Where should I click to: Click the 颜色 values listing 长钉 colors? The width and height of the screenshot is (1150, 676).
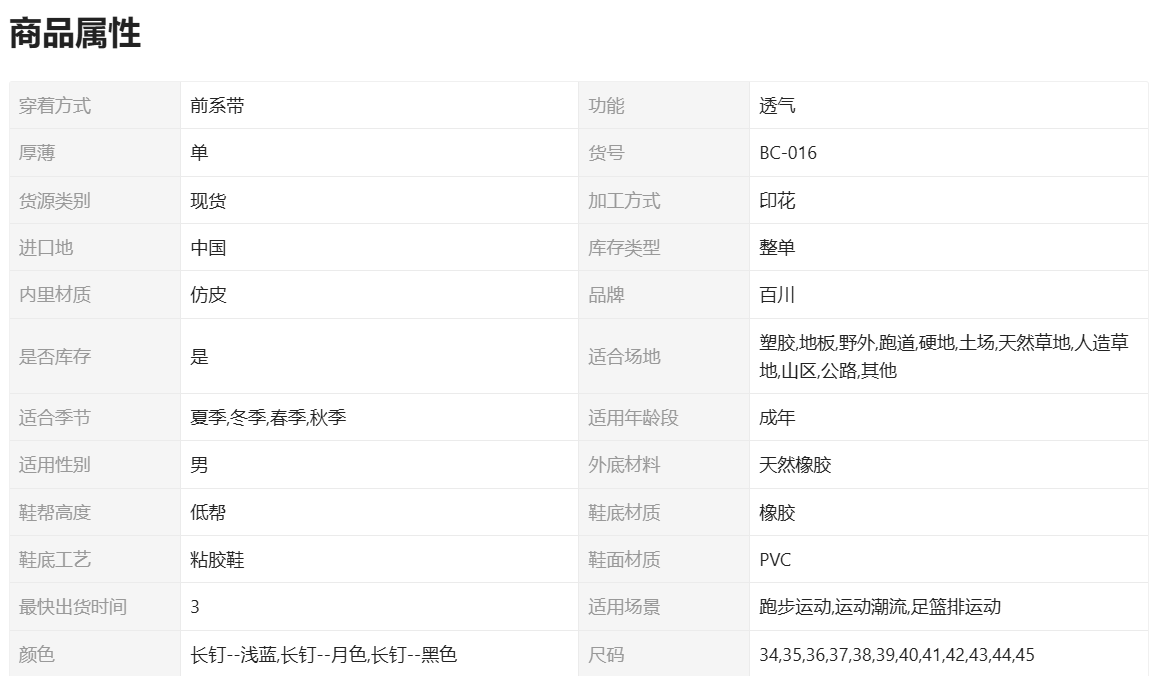coord(323,655)
